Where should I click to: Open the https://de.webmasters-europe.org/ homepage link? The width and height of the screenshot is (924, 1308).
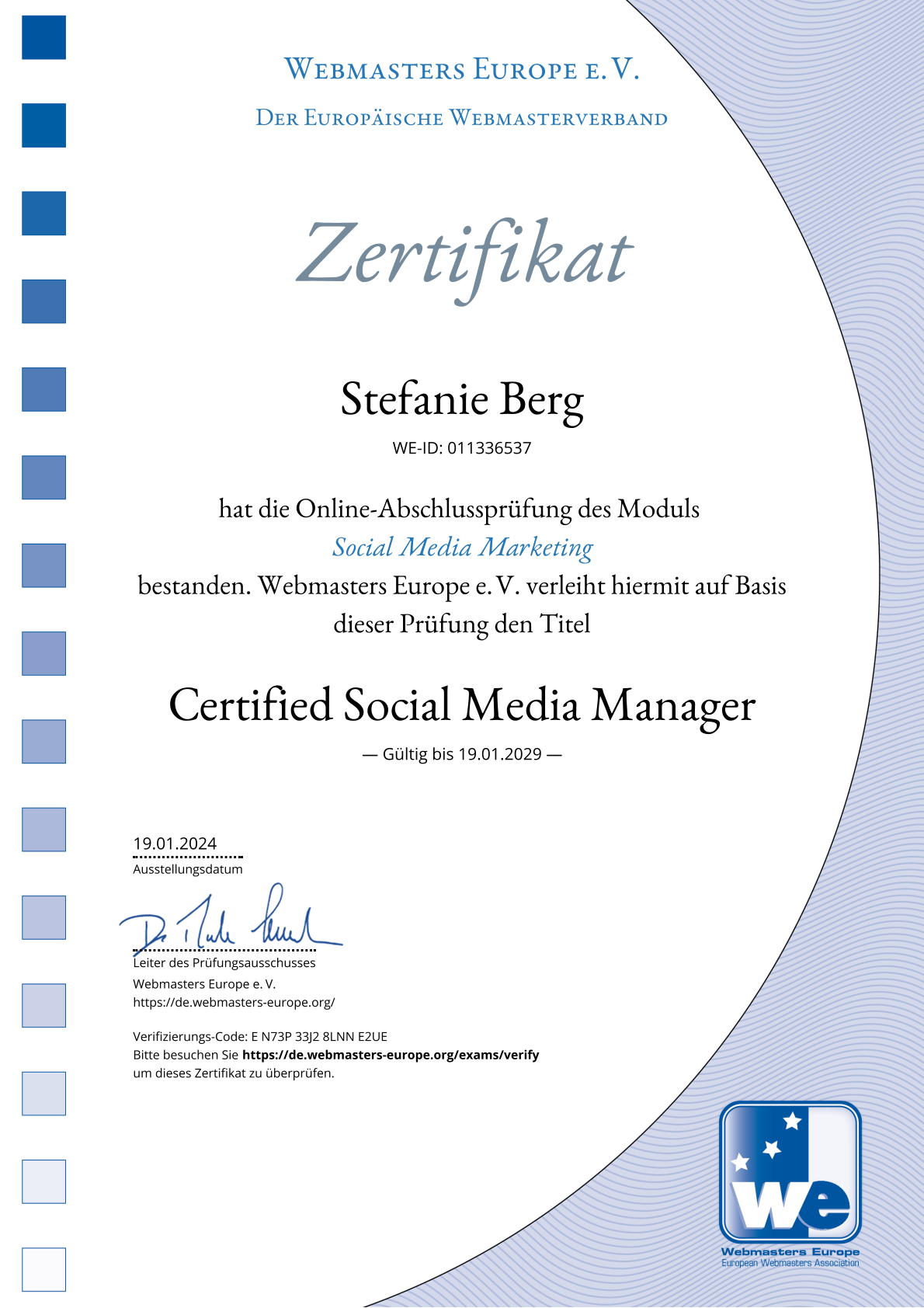[234, 1002]
